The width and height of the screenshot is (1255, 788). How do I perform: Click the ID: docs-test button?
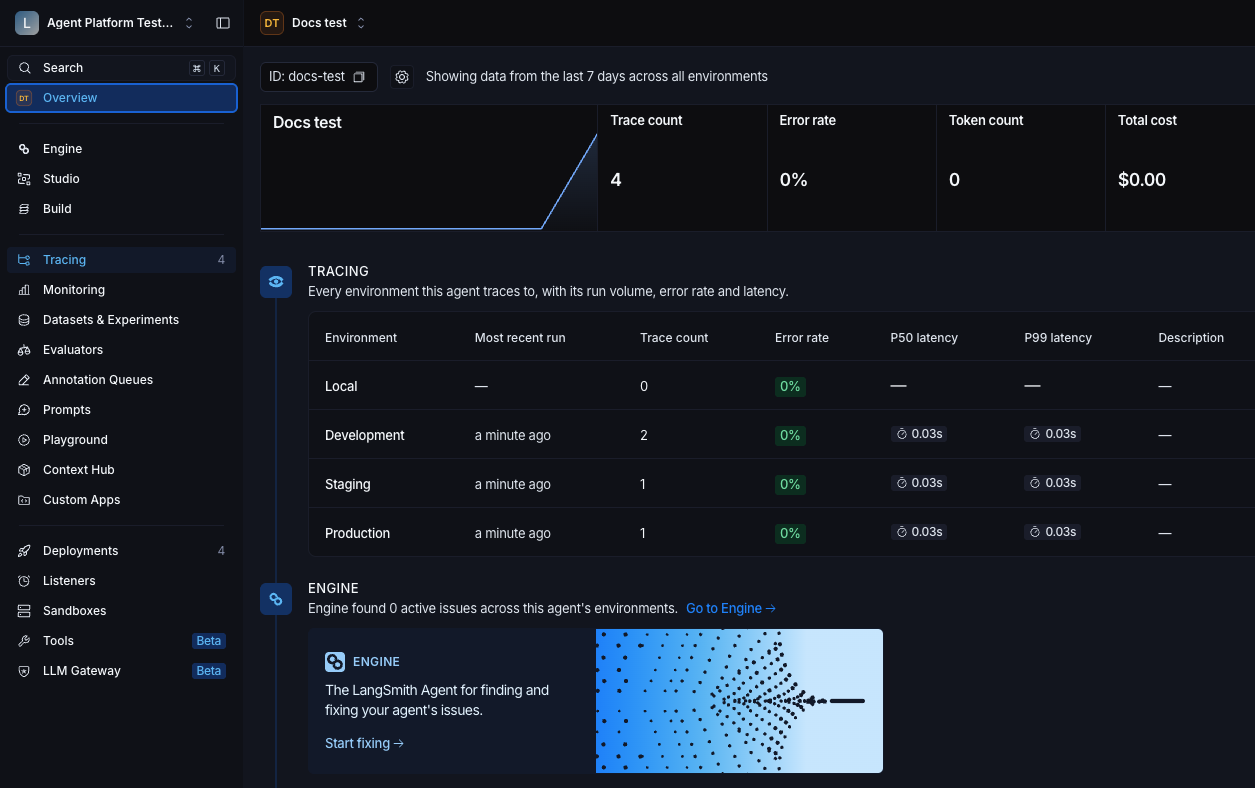[319, 77]
